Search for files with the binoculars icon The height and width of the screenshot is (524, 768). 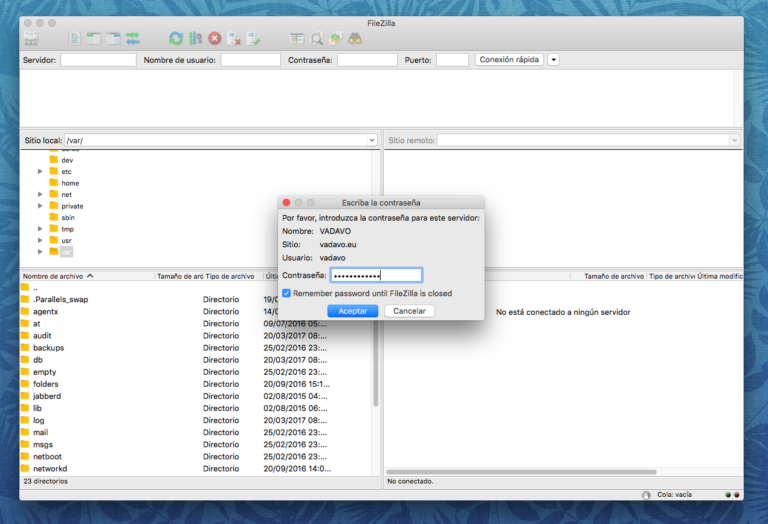355,39
